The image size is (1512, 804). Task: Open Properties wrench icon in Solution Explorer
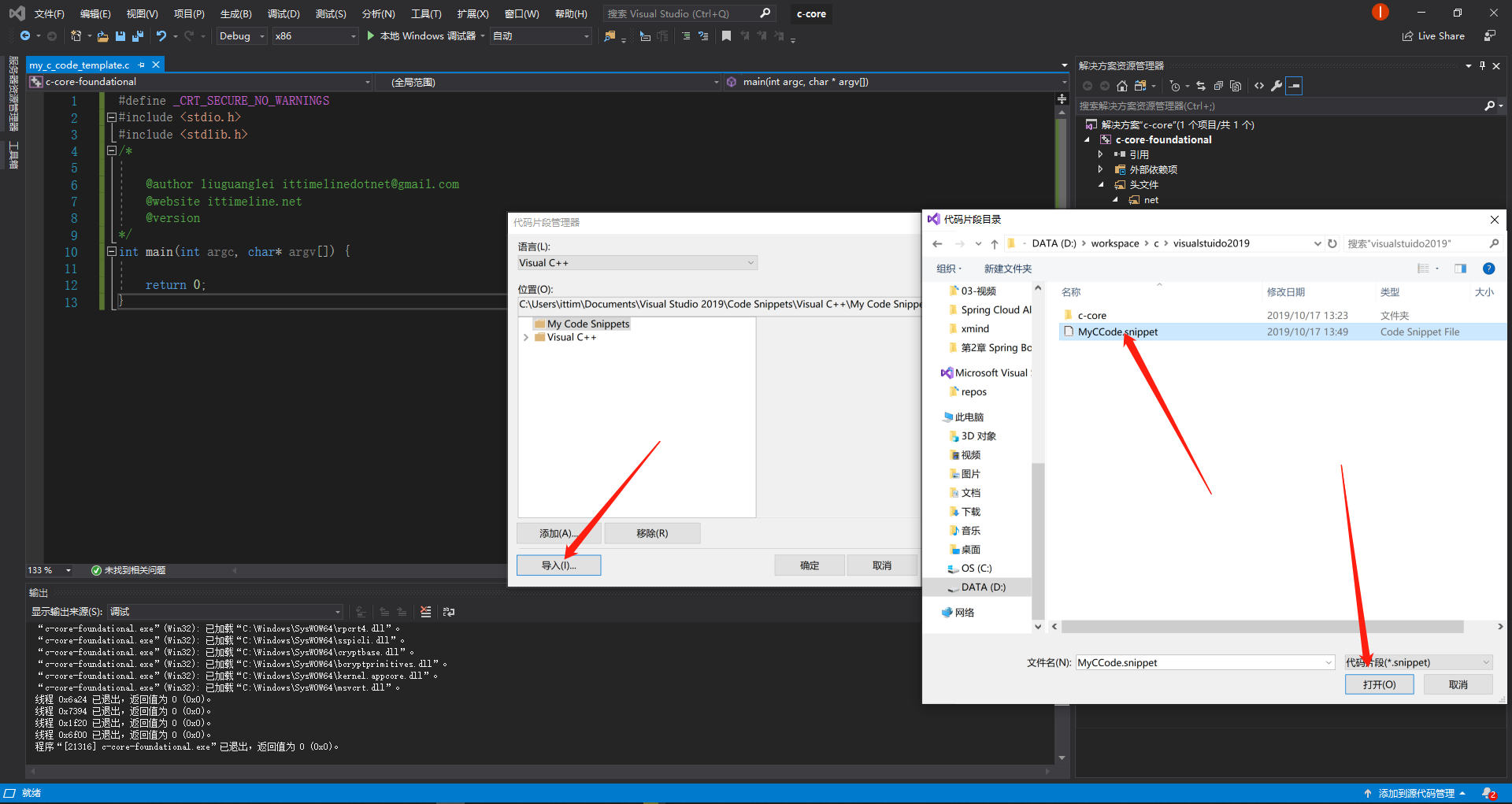point(1277,86)
